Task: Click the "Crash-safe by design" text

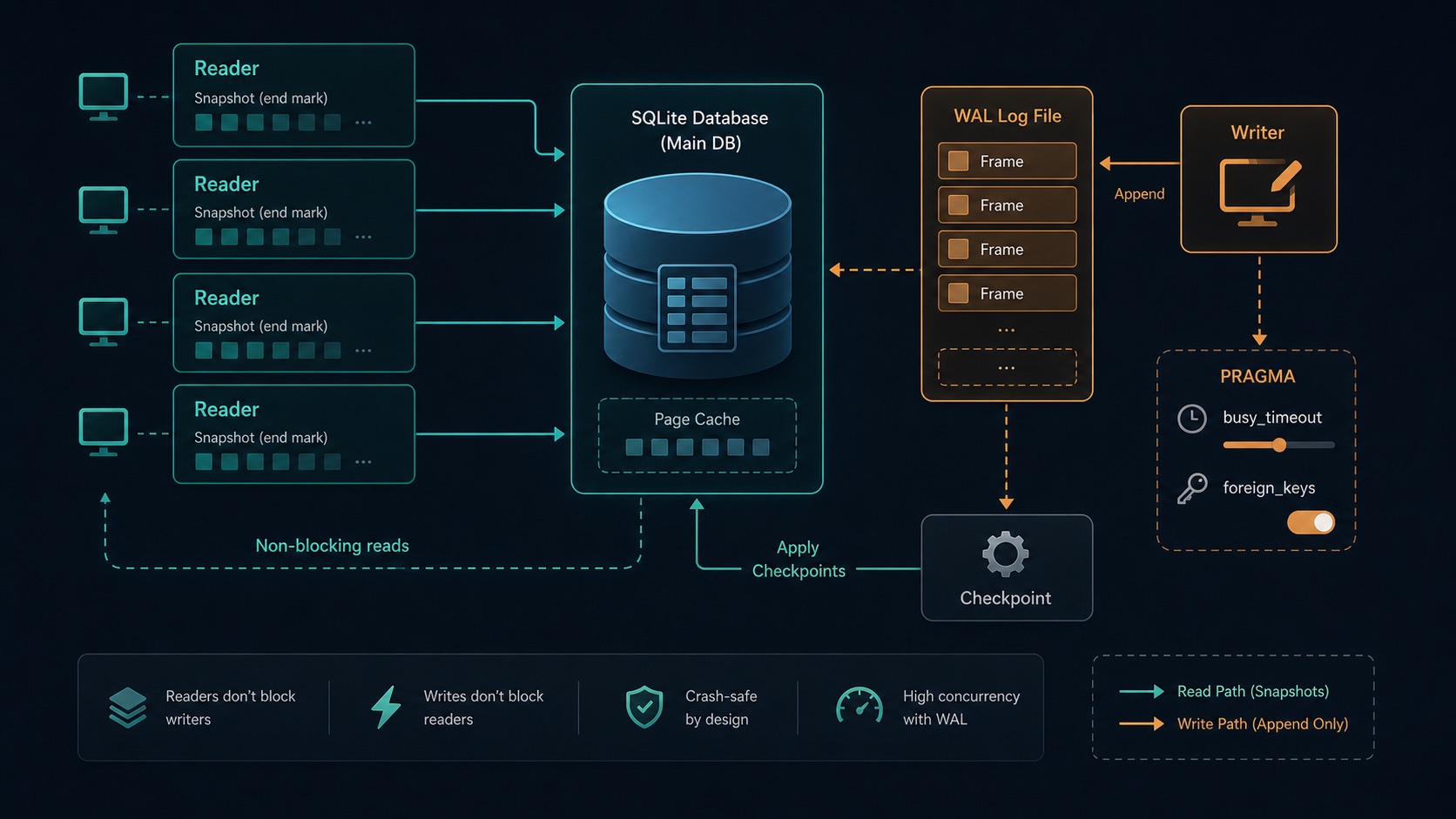Action: click(721, 708)
